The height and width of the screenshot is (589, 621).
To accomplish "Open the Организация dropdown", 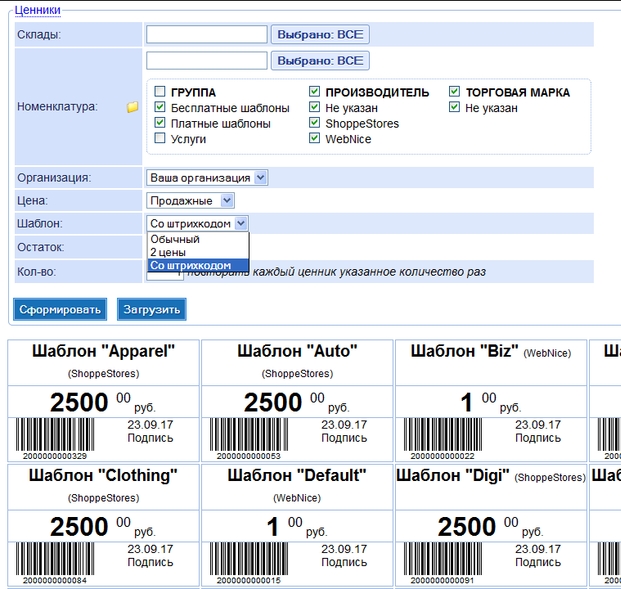I will 207,177.
